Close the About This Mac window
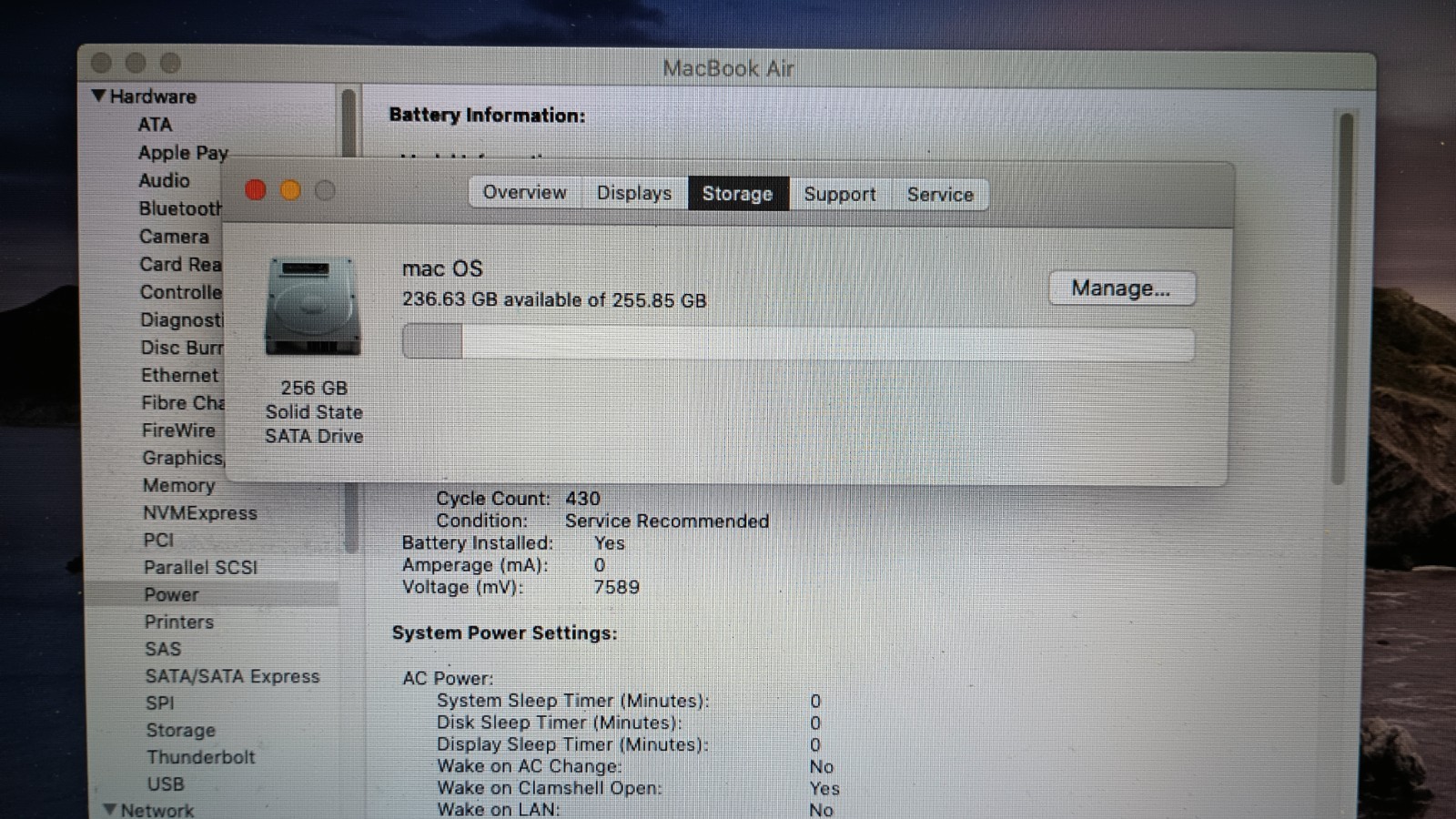The image size is (1456, 819). pos(256,189)
